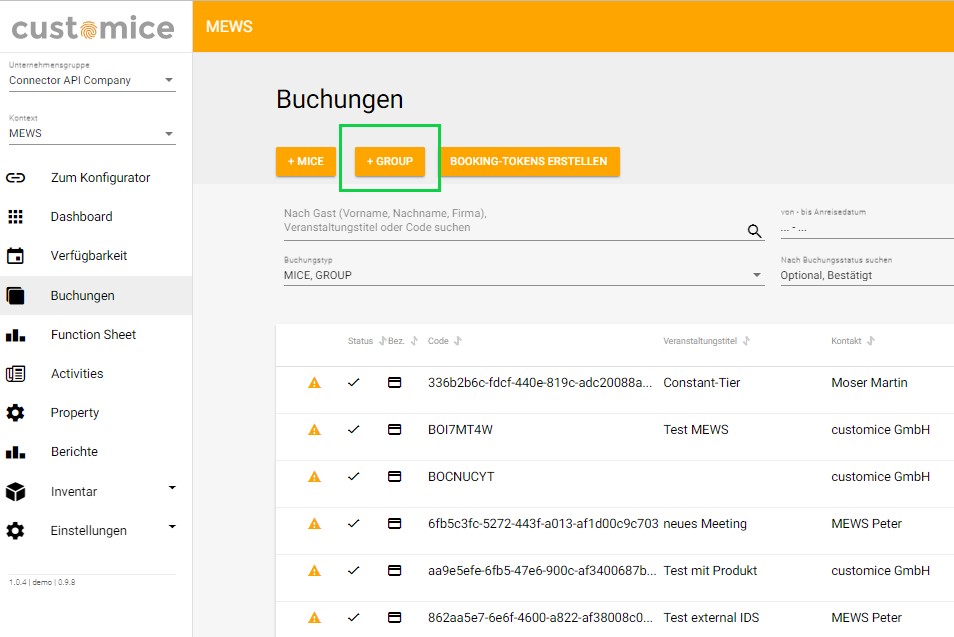Expand the Inventar submenu arrow
The width and height of the screenshot is (954, 637).
(172, 488)
